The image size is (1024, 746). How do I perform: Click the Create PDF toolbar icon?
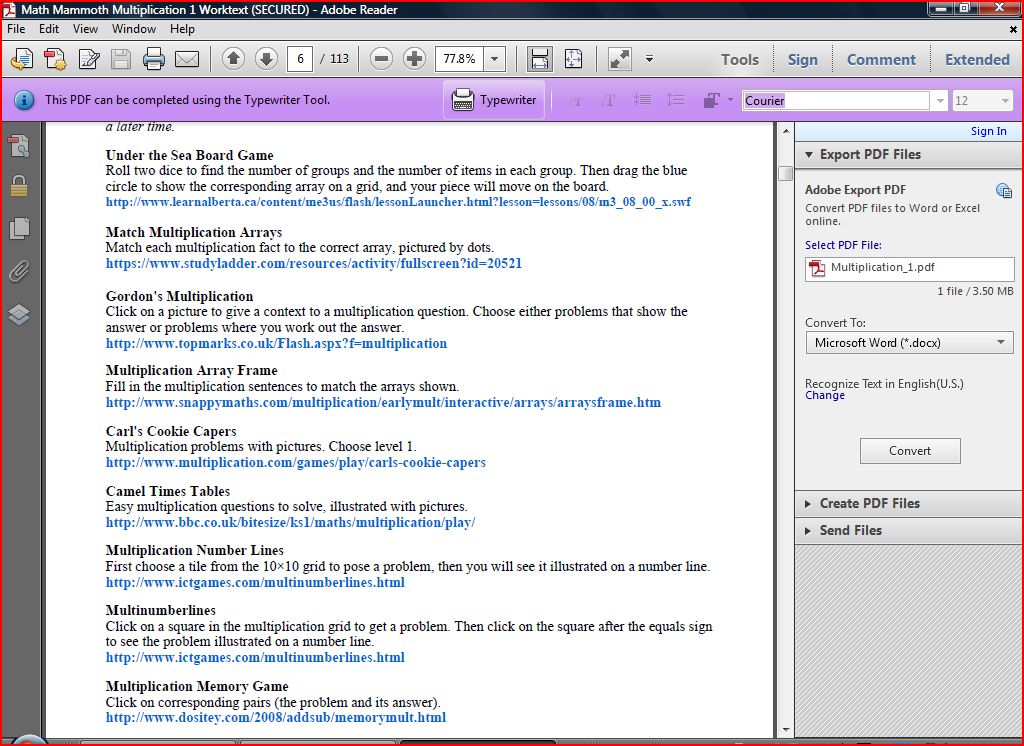click(22, 59)
